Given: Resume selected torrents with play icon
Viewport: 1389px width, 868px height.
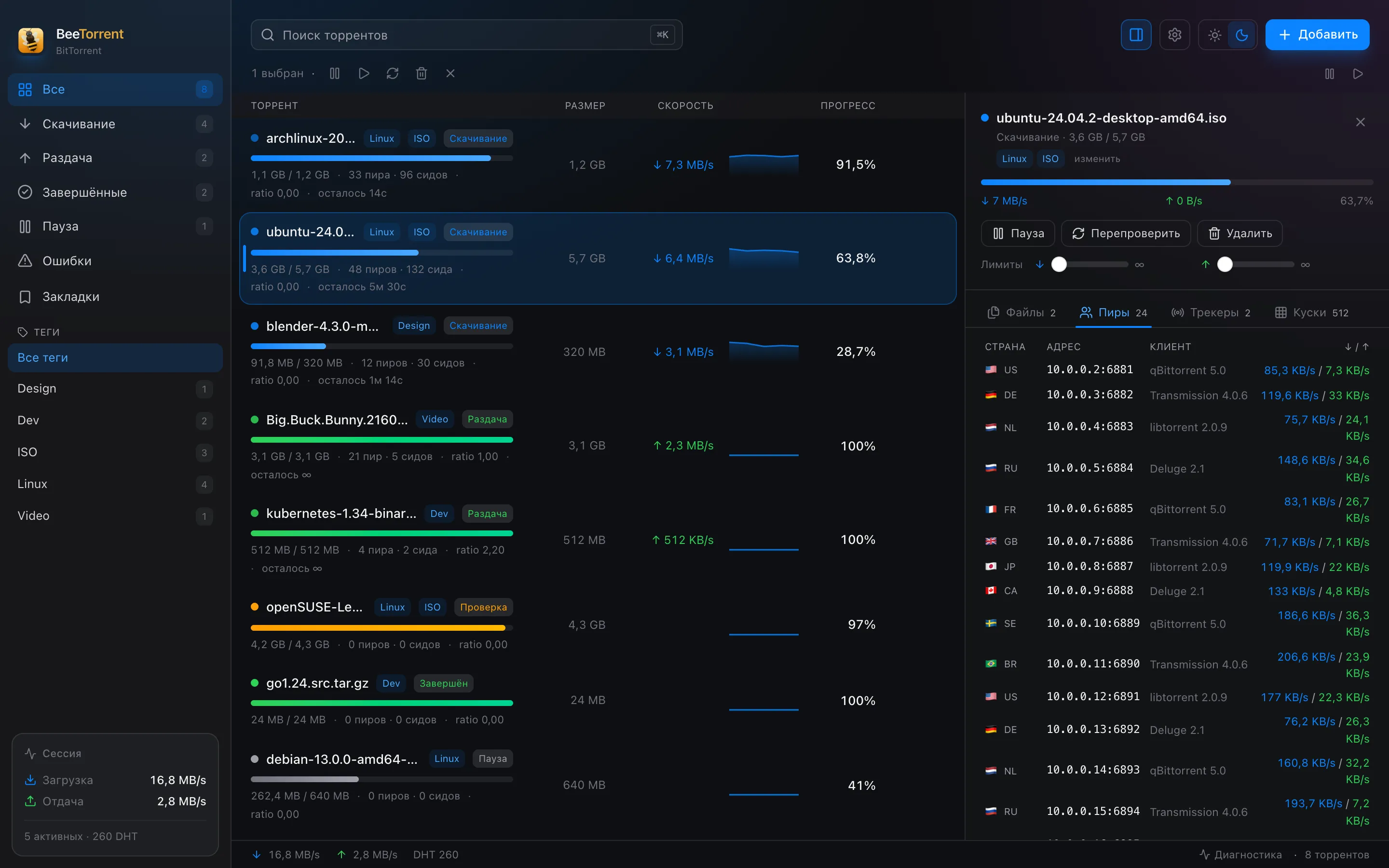Looking at the screenshot, I should 363,73.
